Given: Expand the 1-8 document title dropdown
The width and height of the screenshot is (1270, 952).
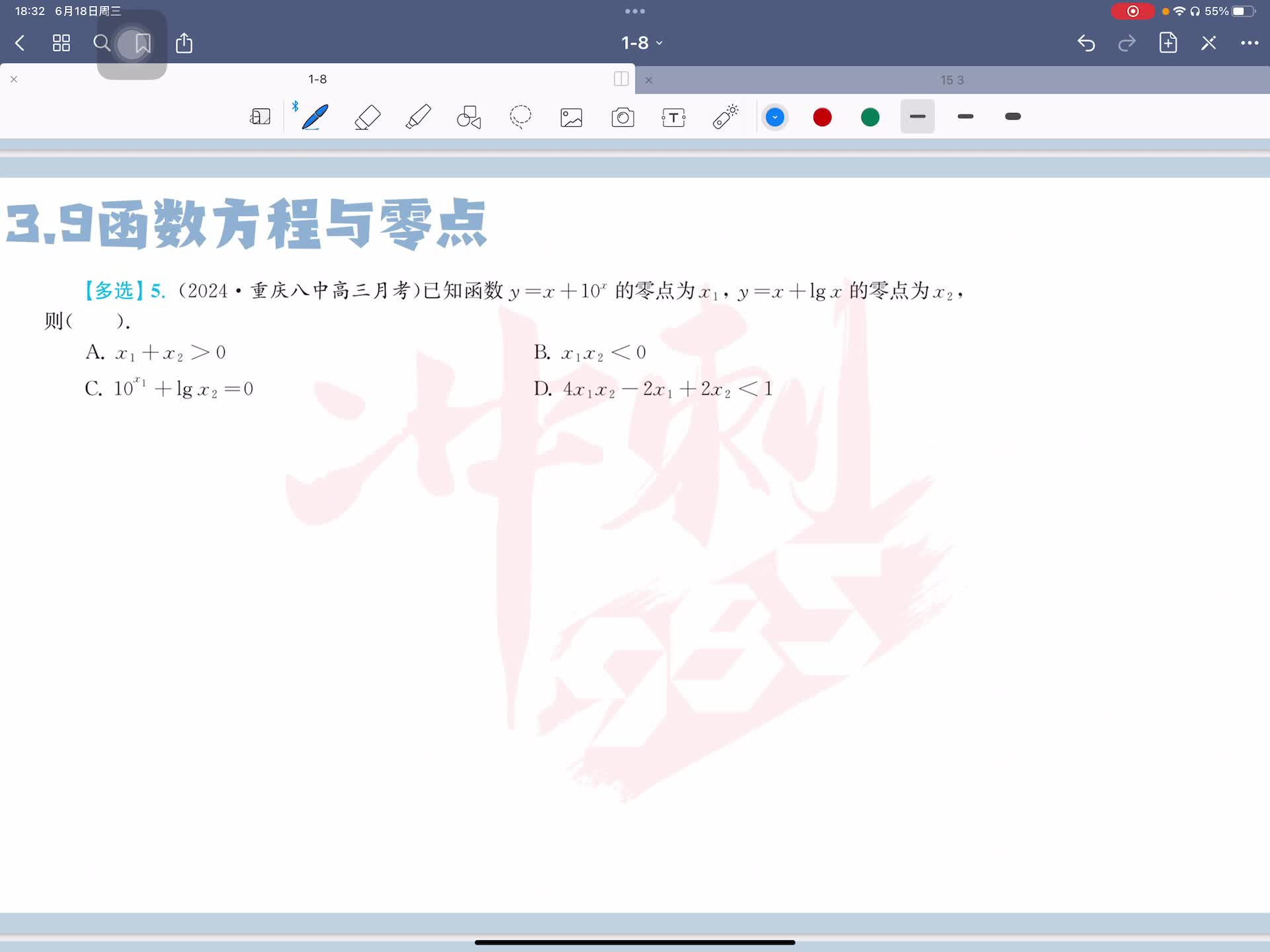Looking at the screenshot, I should click(641, 43).
